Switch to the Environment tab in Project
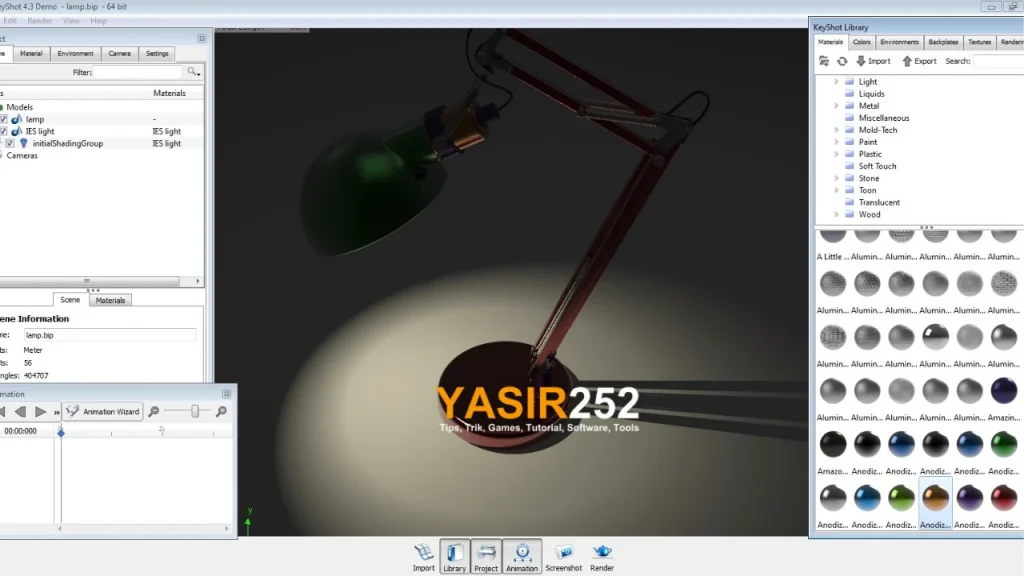Viewport: 1024px width, 576px height. click(x=75, y=54)
